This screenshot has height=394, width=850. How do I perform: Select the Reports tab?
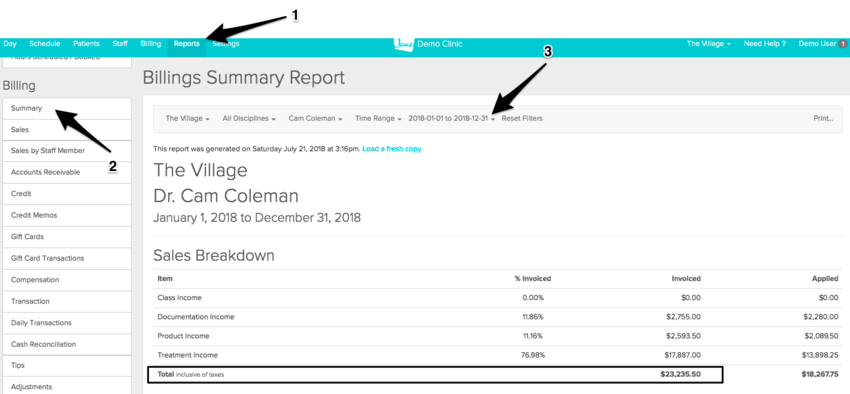click(186, 44)
